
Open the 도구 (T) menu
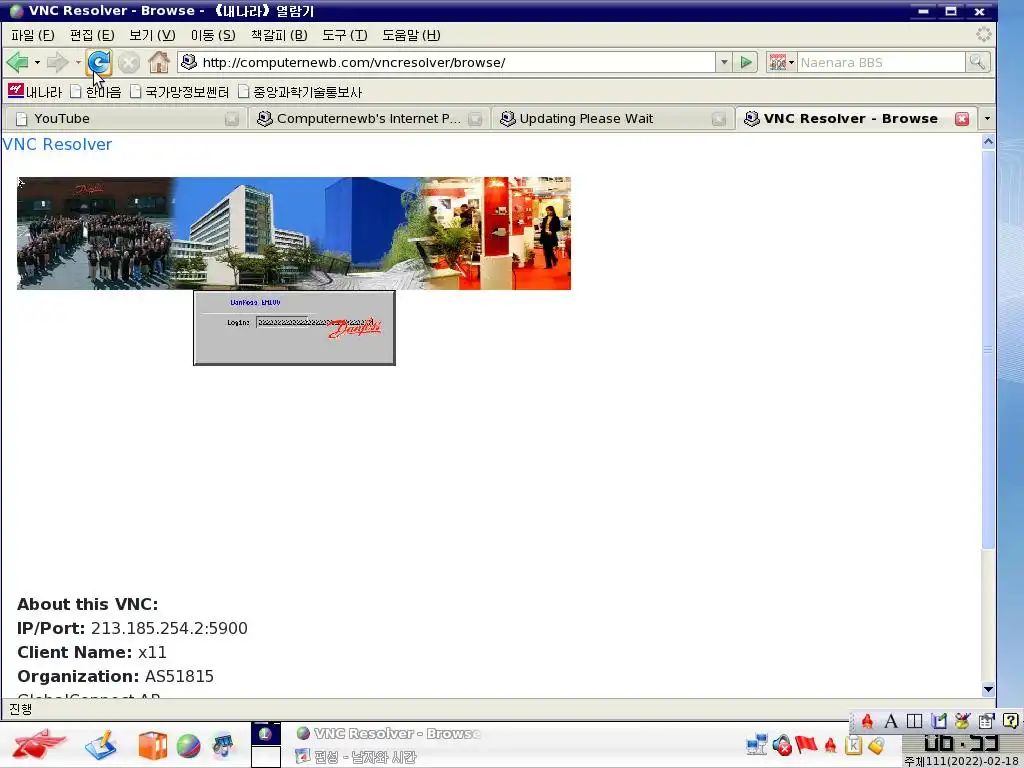[x=344, y=35]
